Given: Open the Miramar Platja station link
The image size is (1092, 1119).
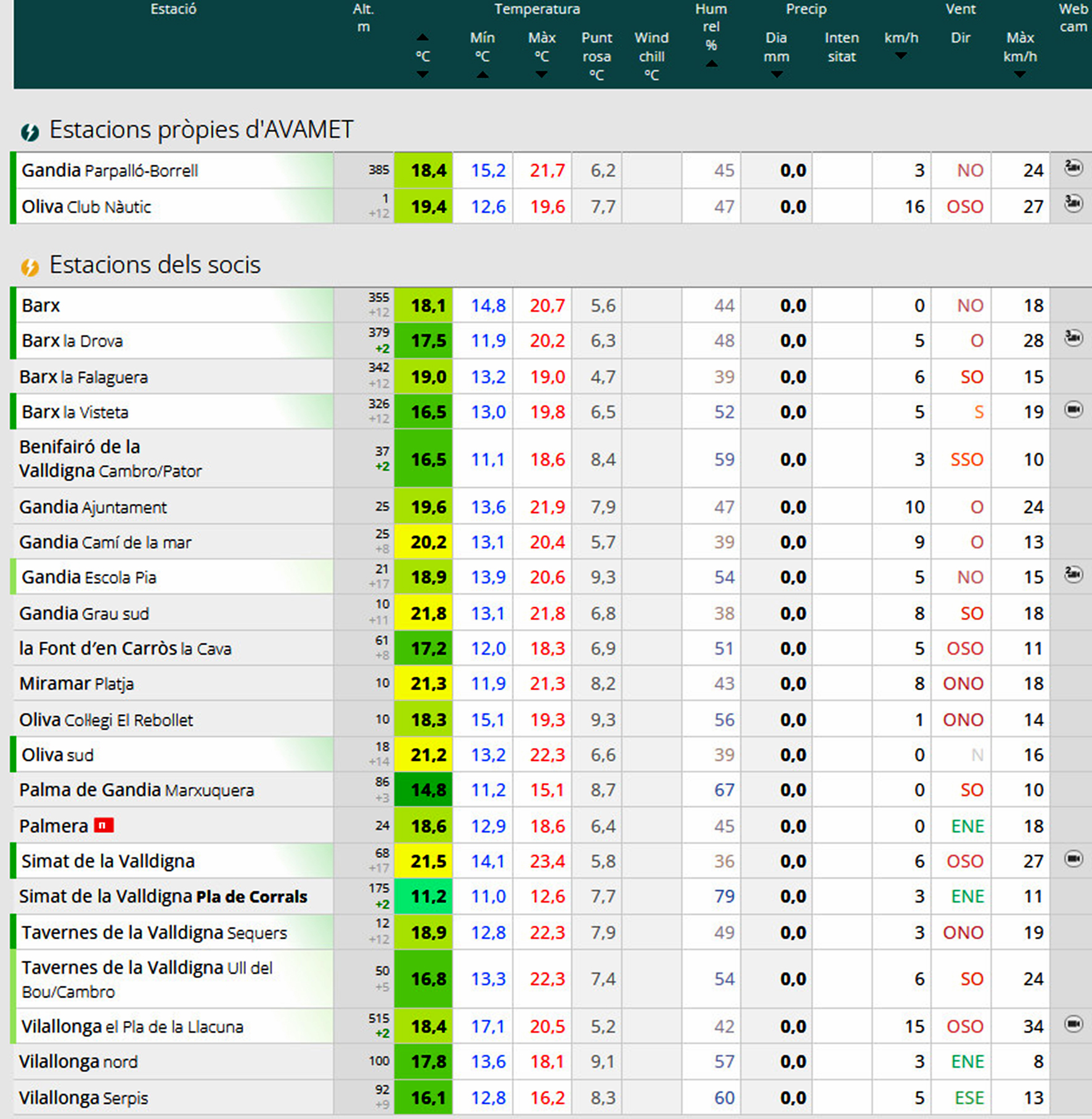Looking at the screenshot, I should (76, 684).
